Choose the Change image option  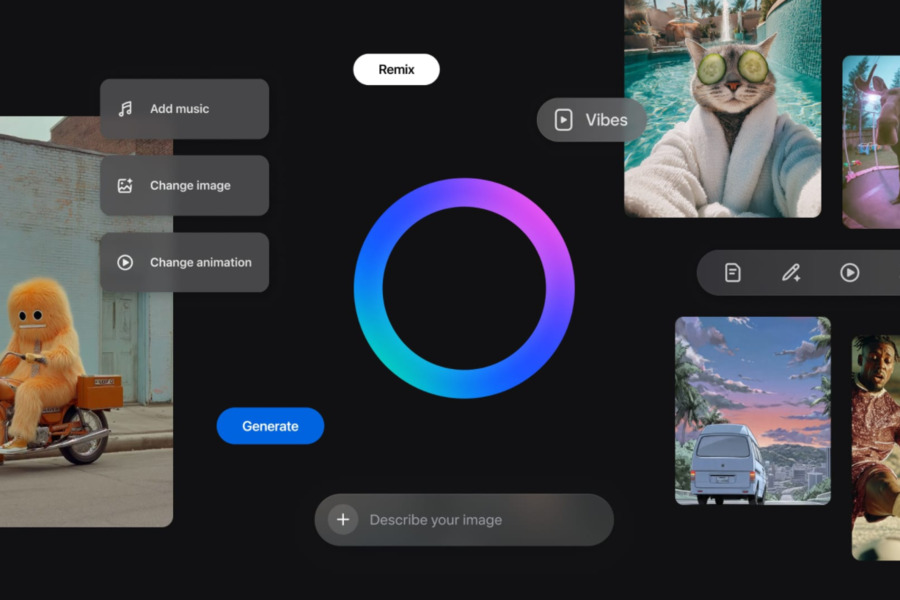click(184, 185)
